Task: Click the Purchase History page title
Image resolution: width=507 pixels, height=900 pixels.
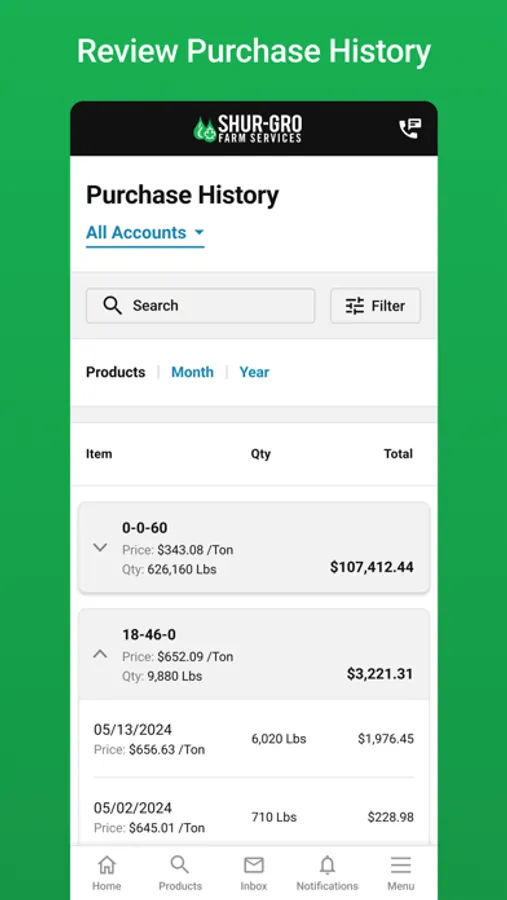Action: coord(182,195)
